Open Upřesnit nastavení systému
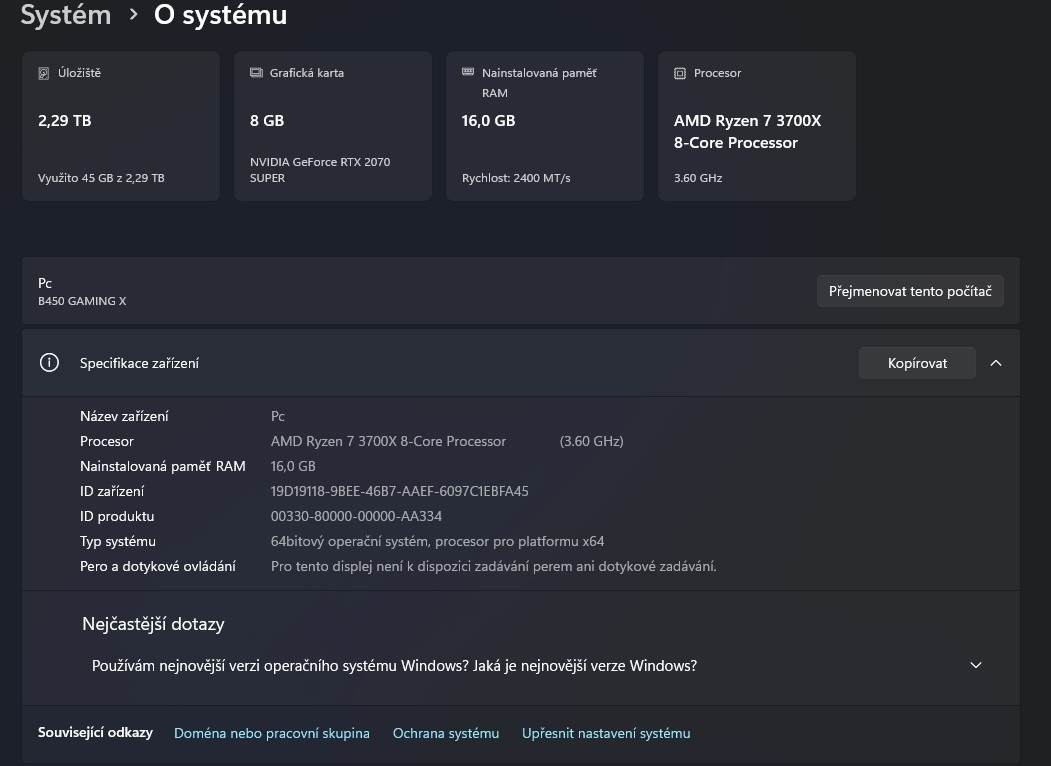1051x766 pixels. coord(605,732)
